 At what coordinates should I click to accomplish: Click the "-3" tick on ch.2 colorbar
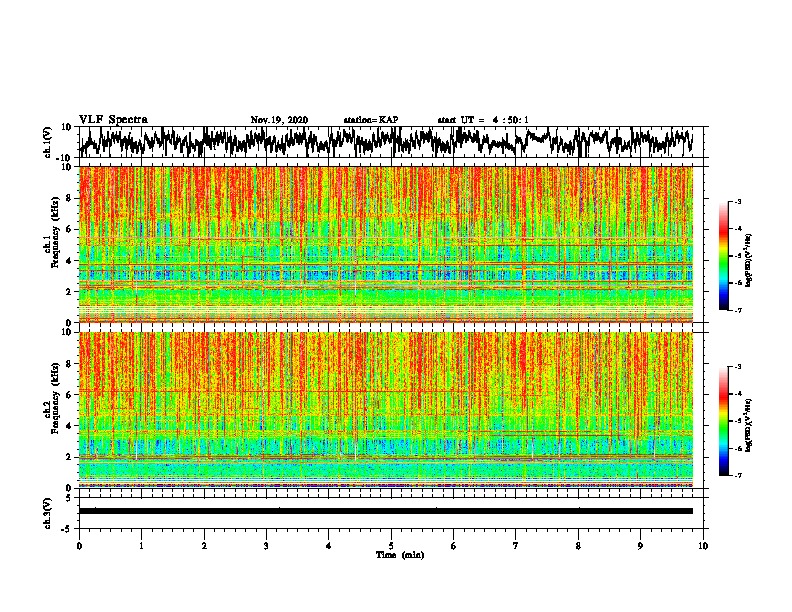click(737, 367)
